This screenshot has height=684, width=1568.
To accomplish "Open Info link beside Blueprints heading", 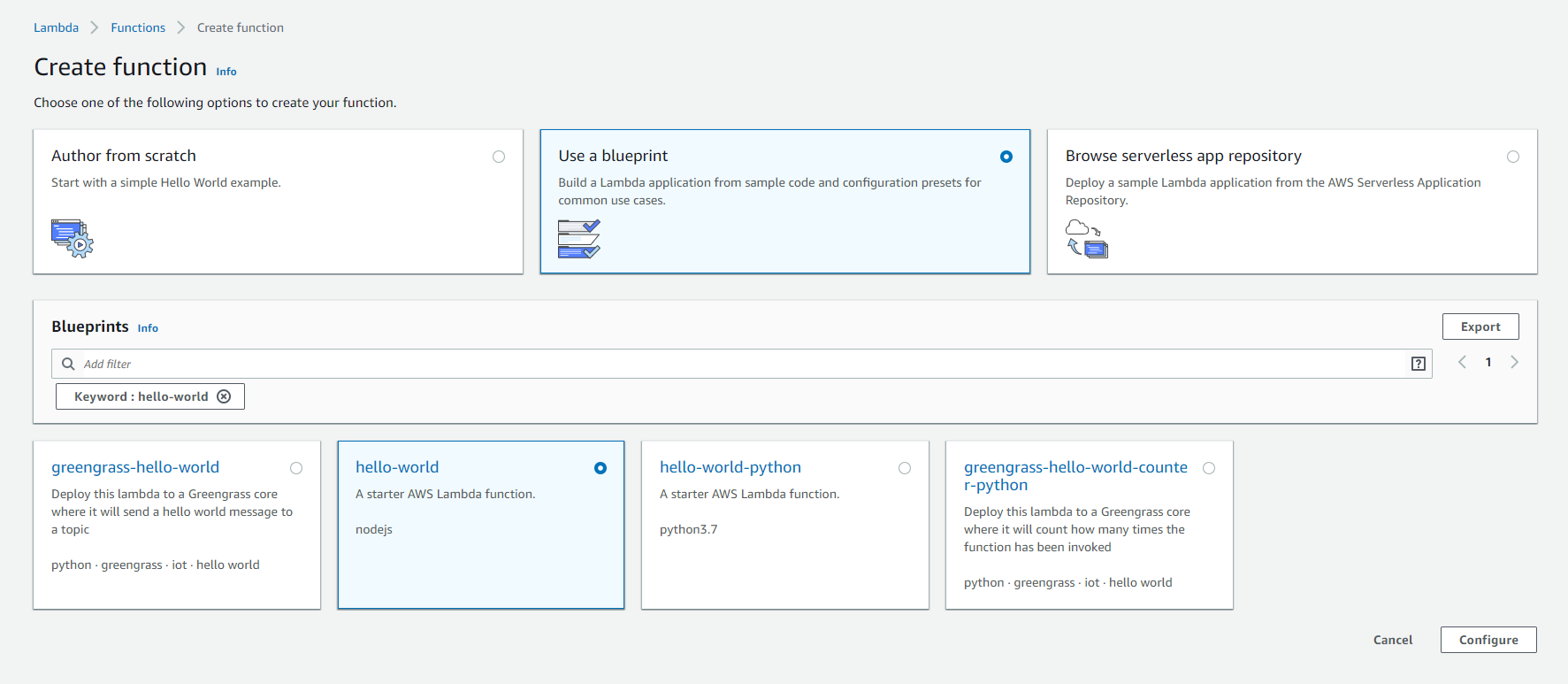I will [148, 328].
